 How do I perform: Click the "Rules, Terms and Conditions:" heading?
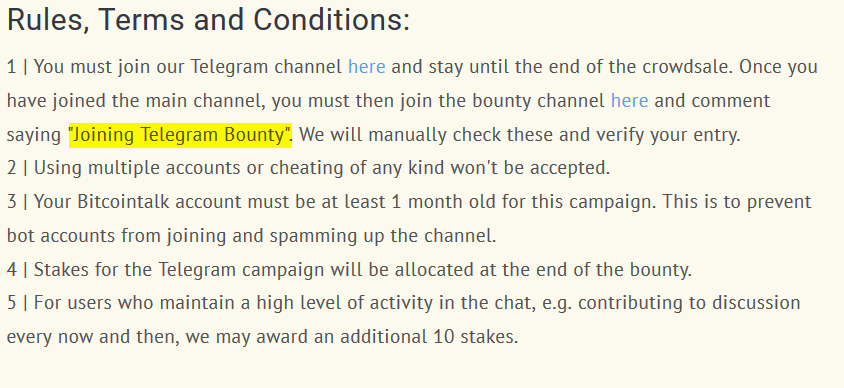[x=208, y=20]
